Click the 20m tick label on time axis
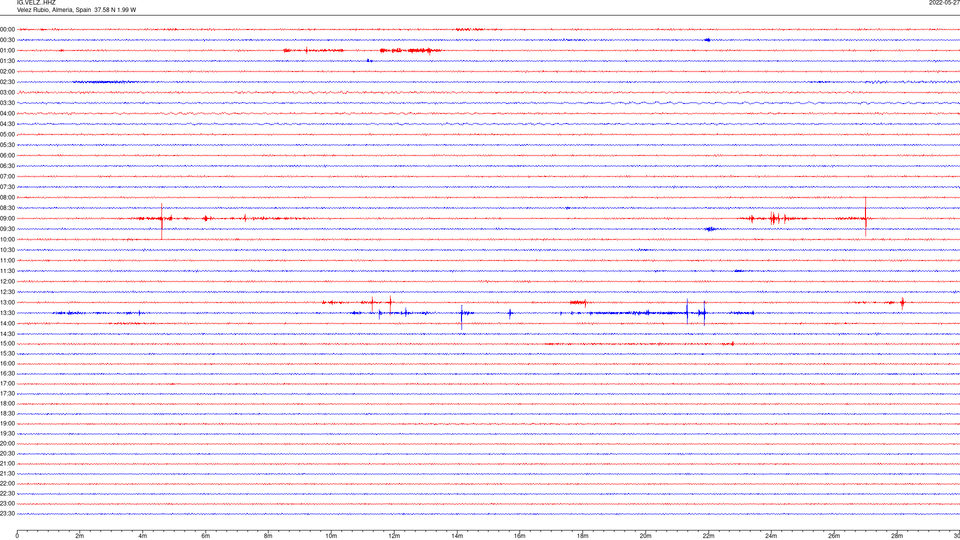 645,536
